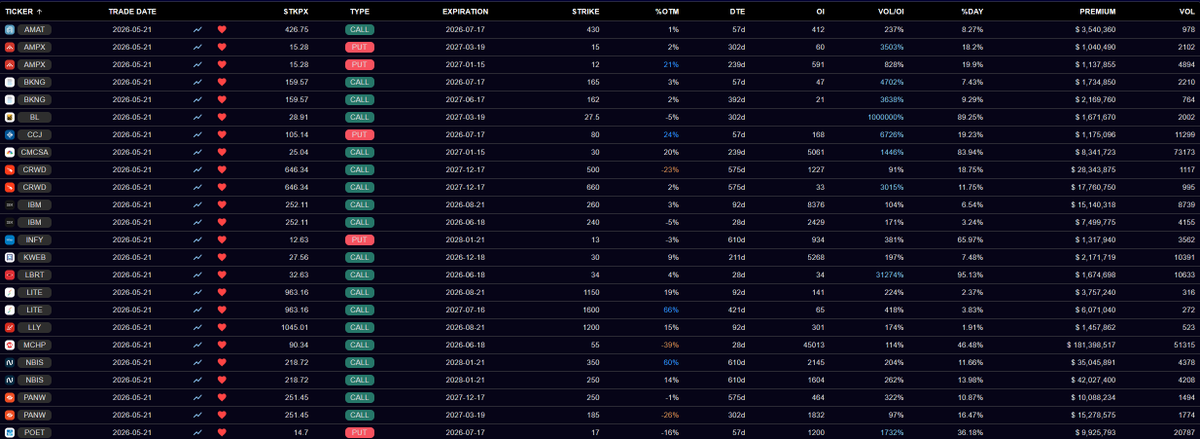
Task: Toggle heart favorite for NBIS strike 250 row
Action: 222,380
